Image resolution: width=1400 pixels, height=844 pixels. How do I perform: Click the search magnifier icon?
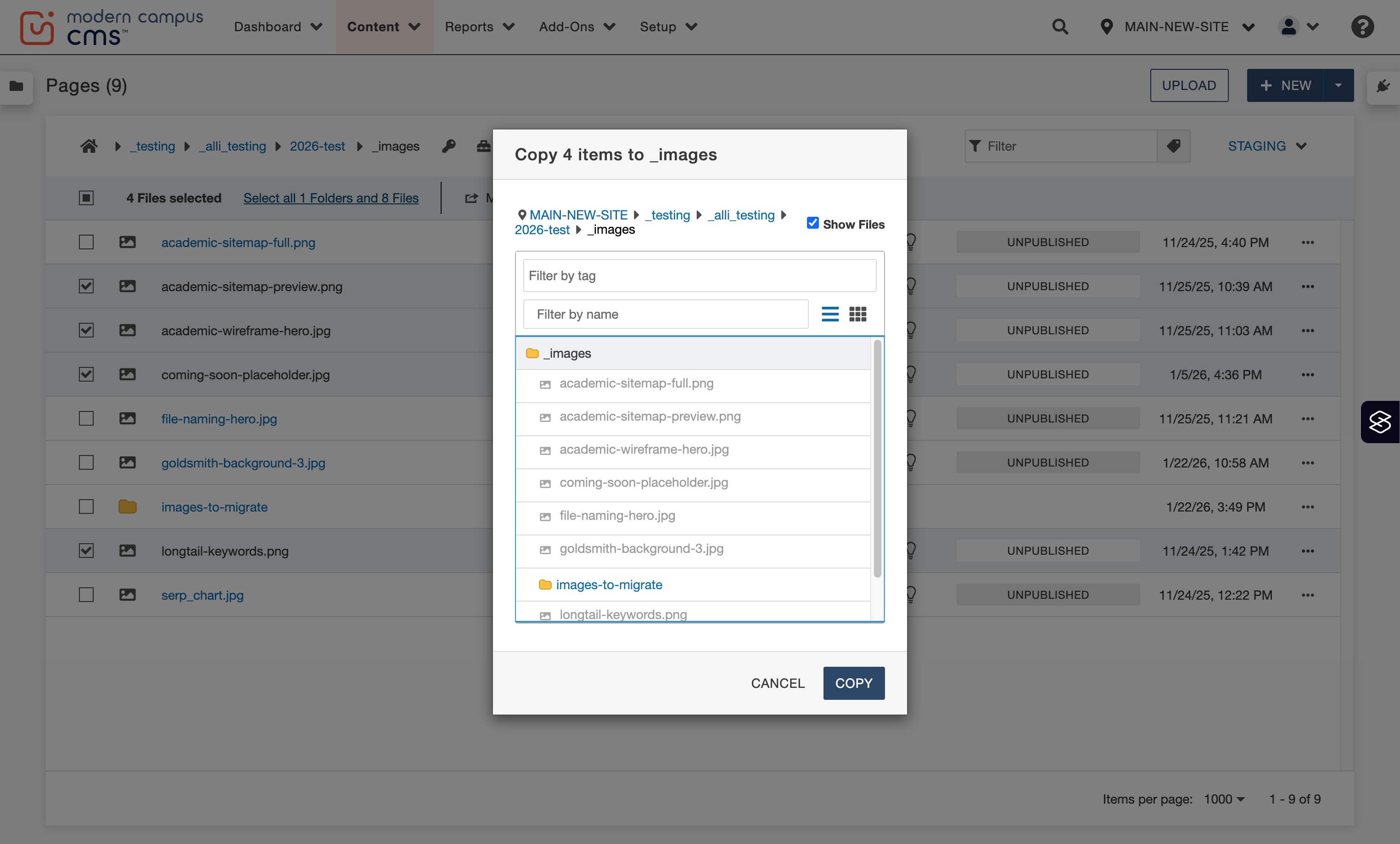click(1060, 27)
